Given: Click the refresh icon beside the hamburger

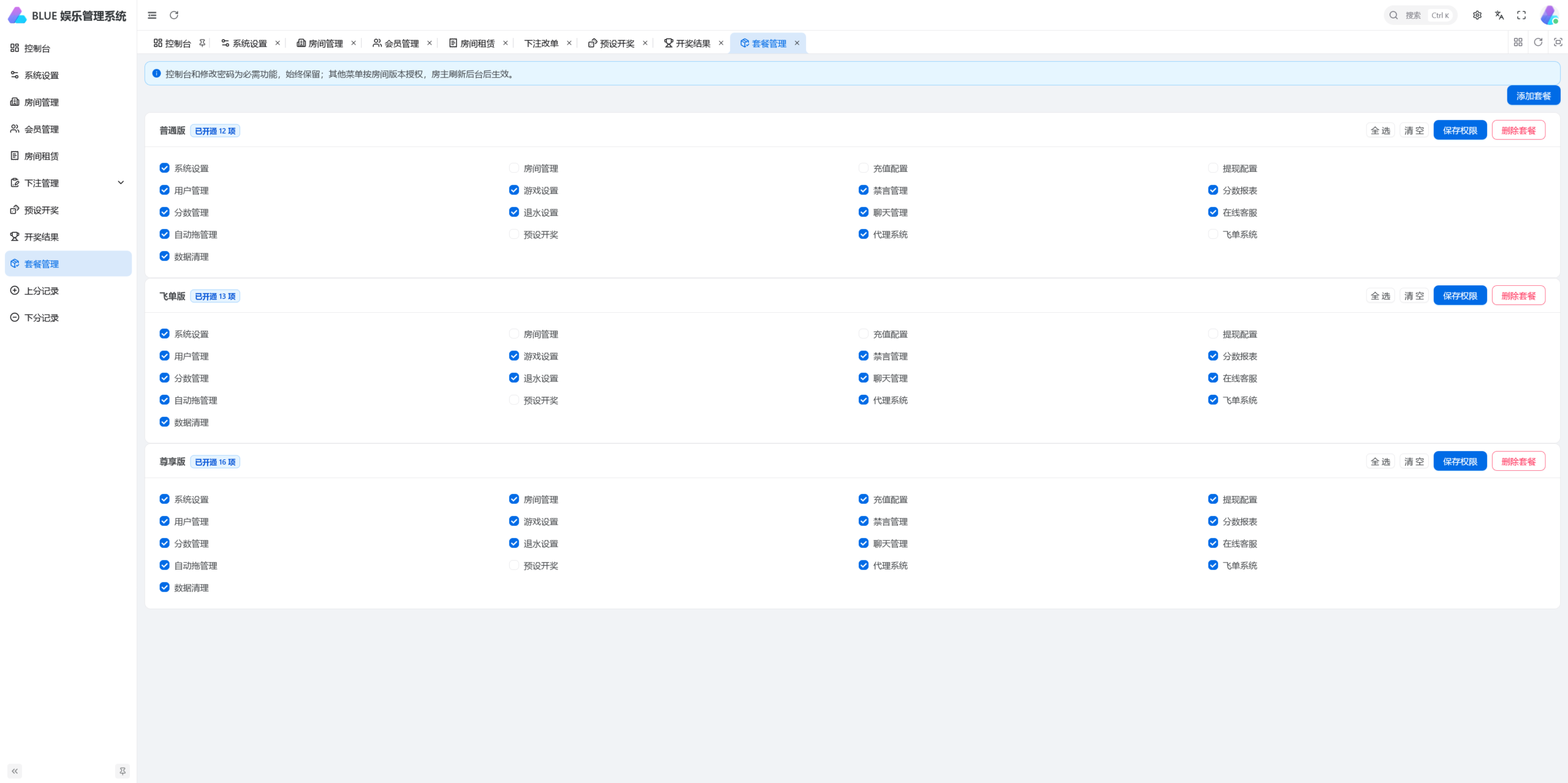Looking at the screenshot, I should (174, 15).
